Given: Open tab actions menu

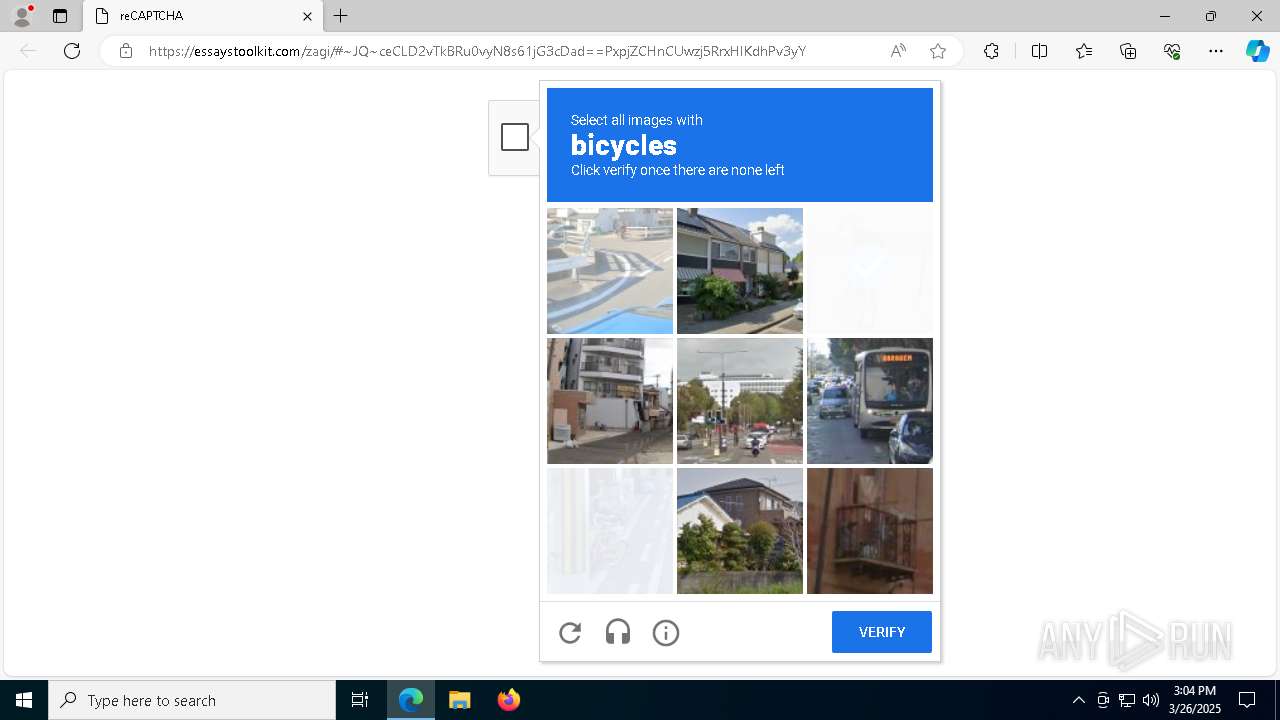Looking at the screenshot, I should coord(60,16).
